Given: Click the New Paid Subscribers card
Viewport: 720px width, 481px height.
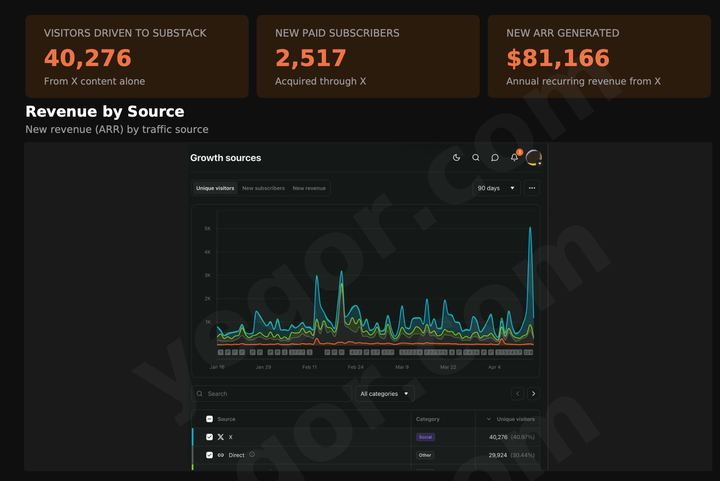Looking at the screenshot, I should (x=368, y=56).
